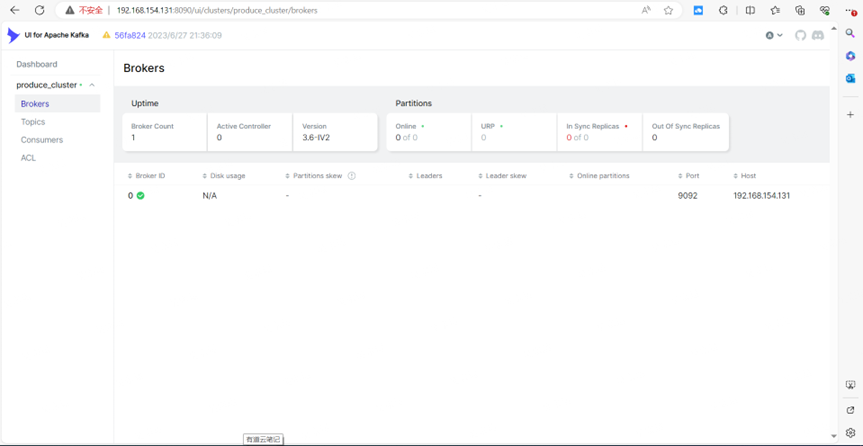Sort by Leader skew column

click(x=502, y=176)
